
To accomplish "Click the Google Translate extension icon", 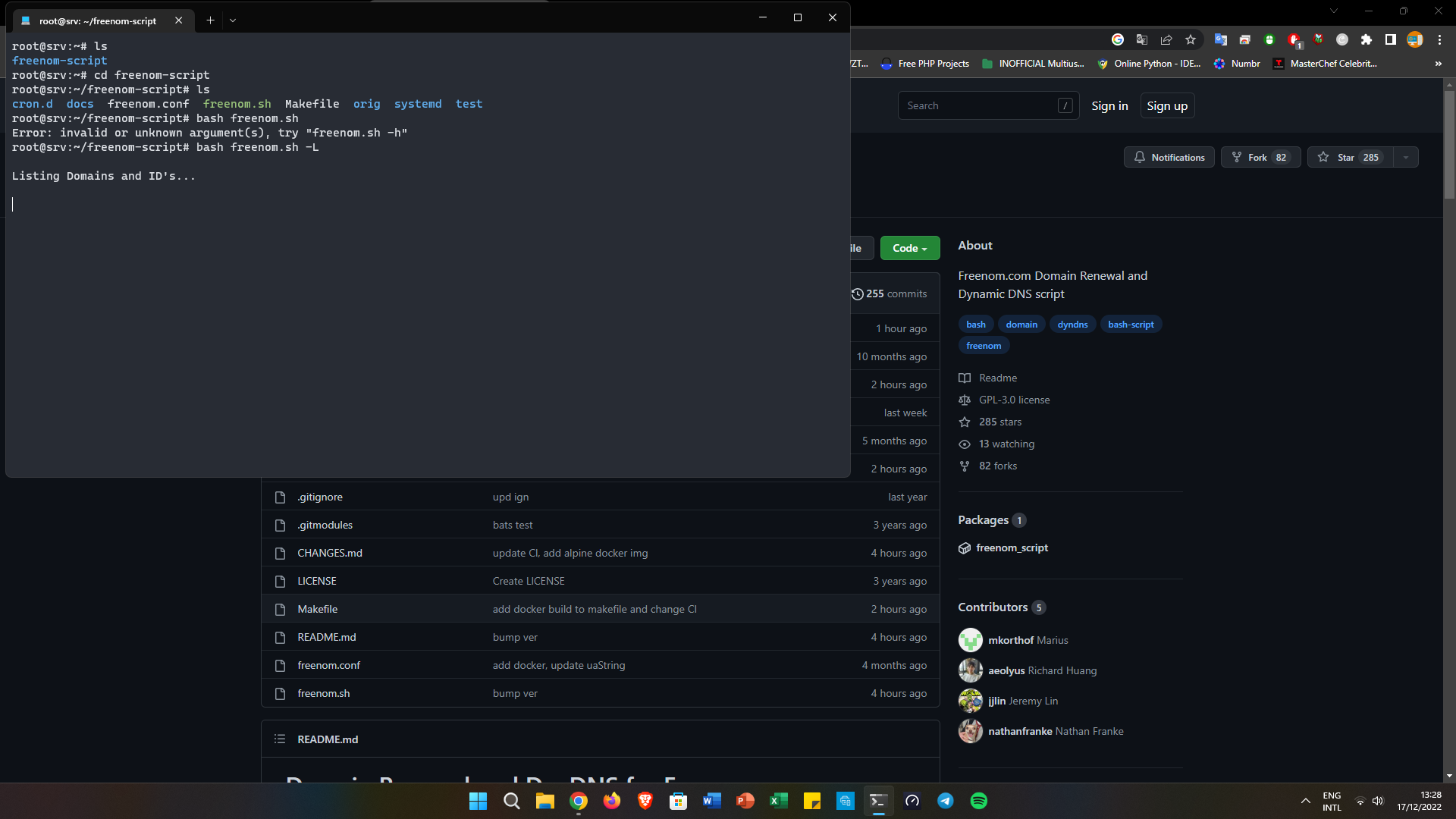I will (x=1221, y=39).
